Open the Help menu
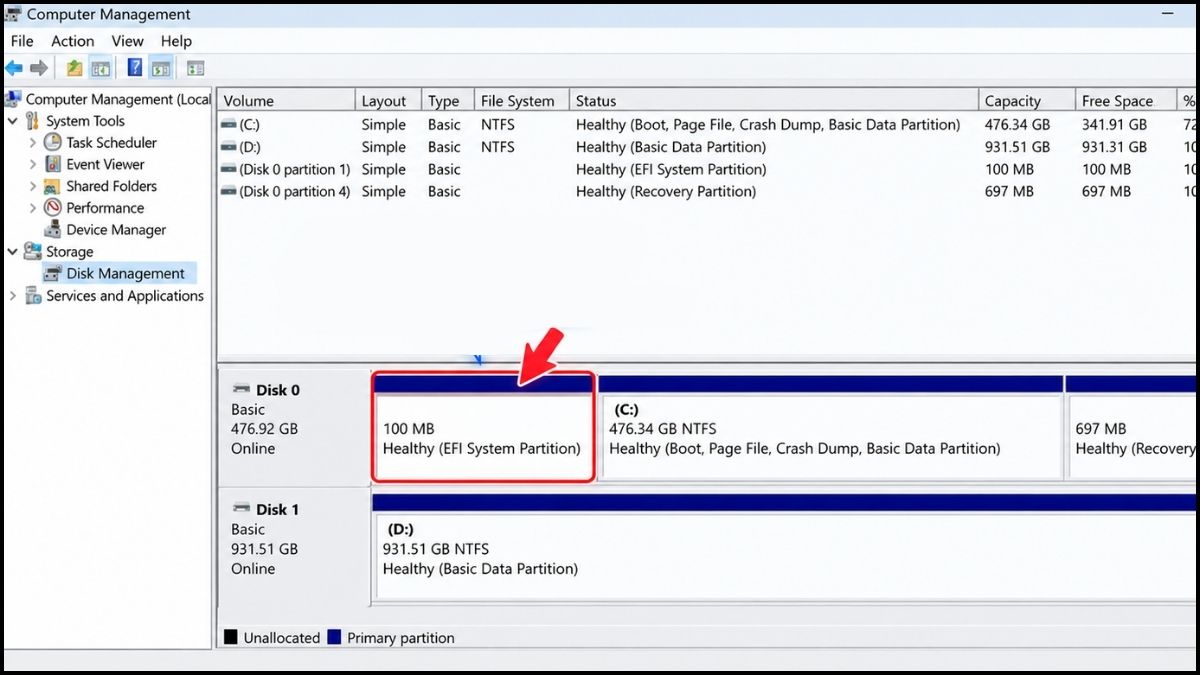 (x=176, y=41)
